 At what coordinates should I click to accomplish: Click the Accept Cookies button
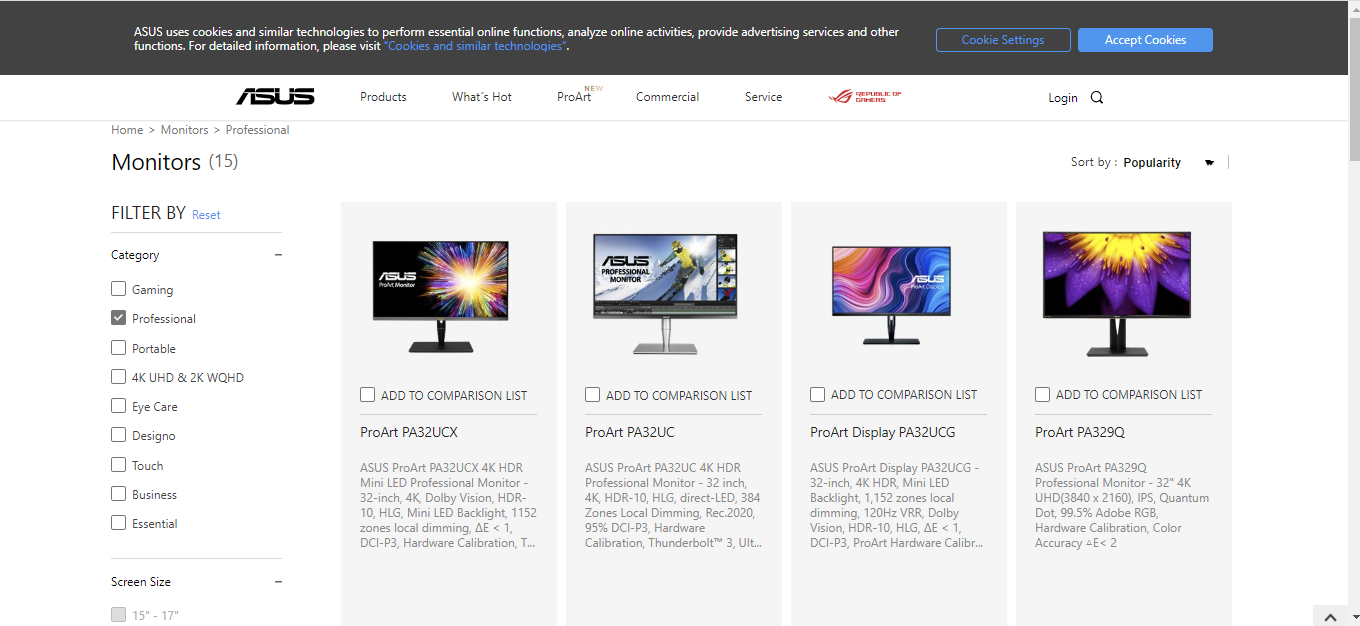[x=1145, y=40]
